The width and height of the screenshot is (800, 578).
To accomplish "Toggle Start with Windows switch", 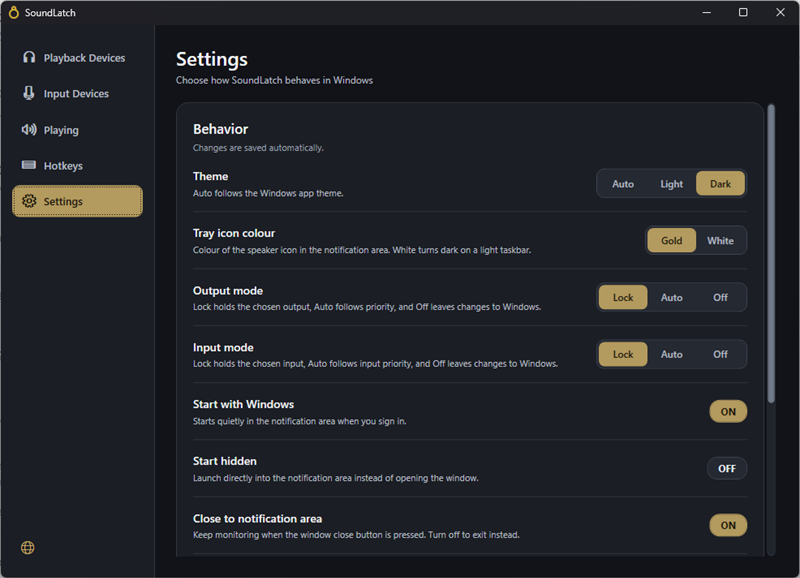I will coord(728,412).
